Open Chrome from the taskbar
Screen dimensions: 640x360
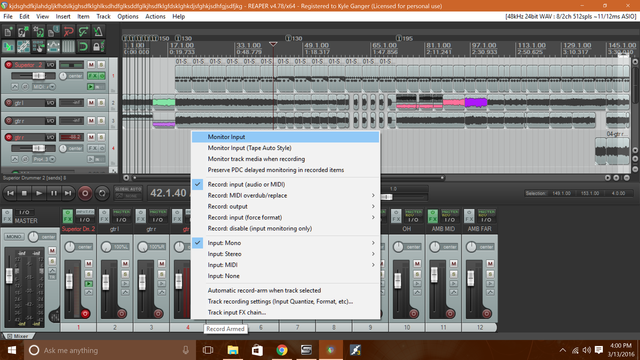point(282,350)
